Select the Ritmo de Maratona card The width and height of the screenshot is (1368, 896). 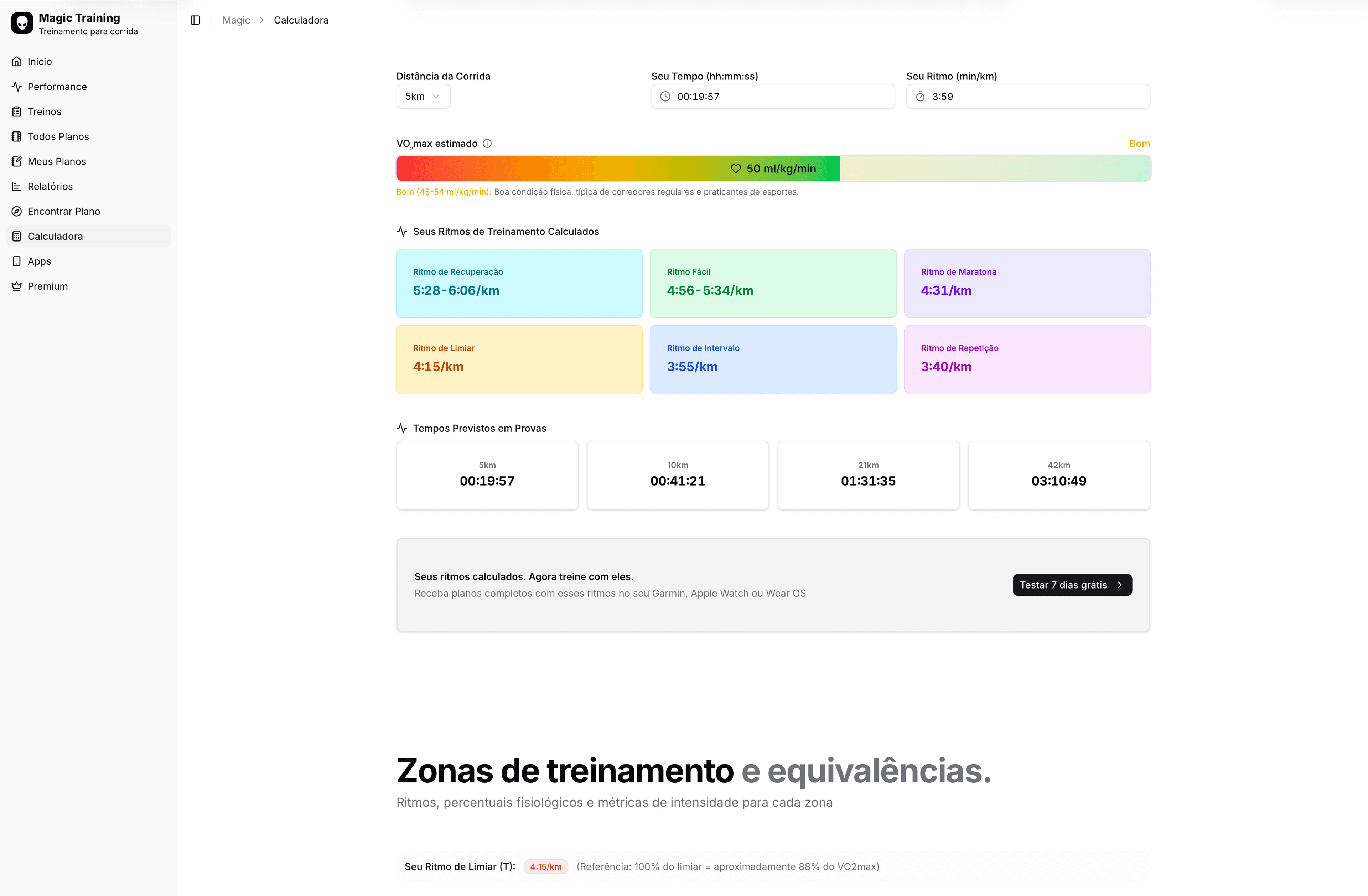tap(1027, 283)
